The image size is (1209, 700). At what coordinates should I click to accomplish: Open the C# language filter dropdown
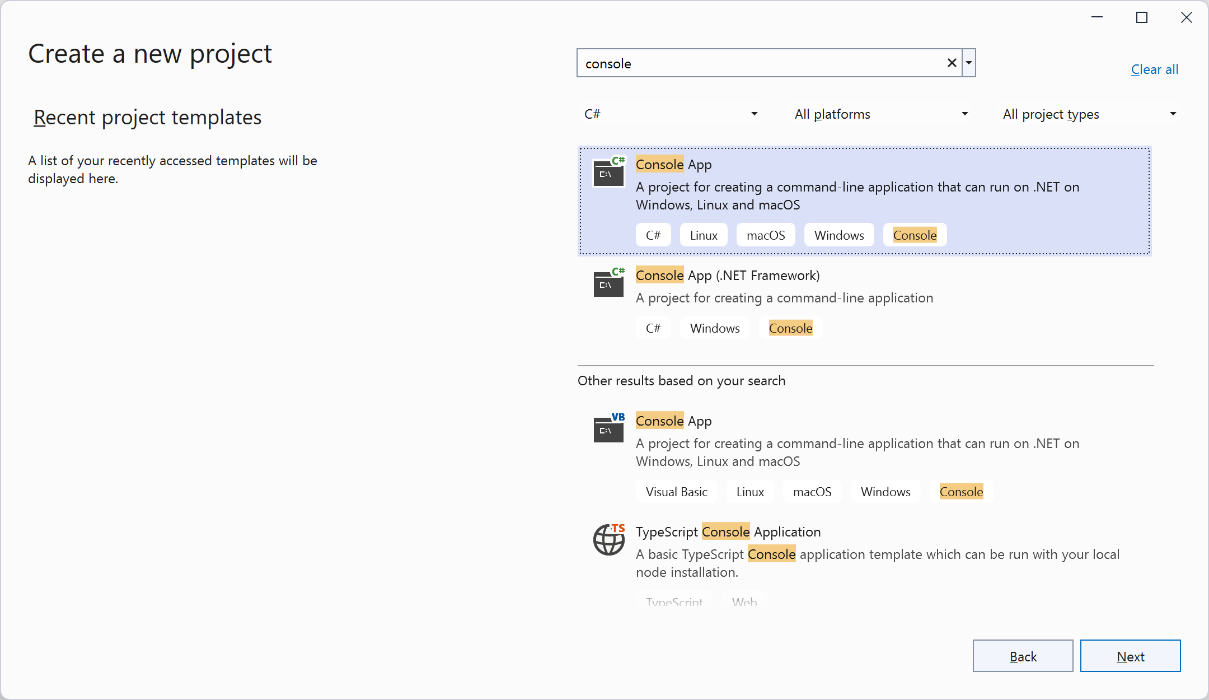[672, 114]
